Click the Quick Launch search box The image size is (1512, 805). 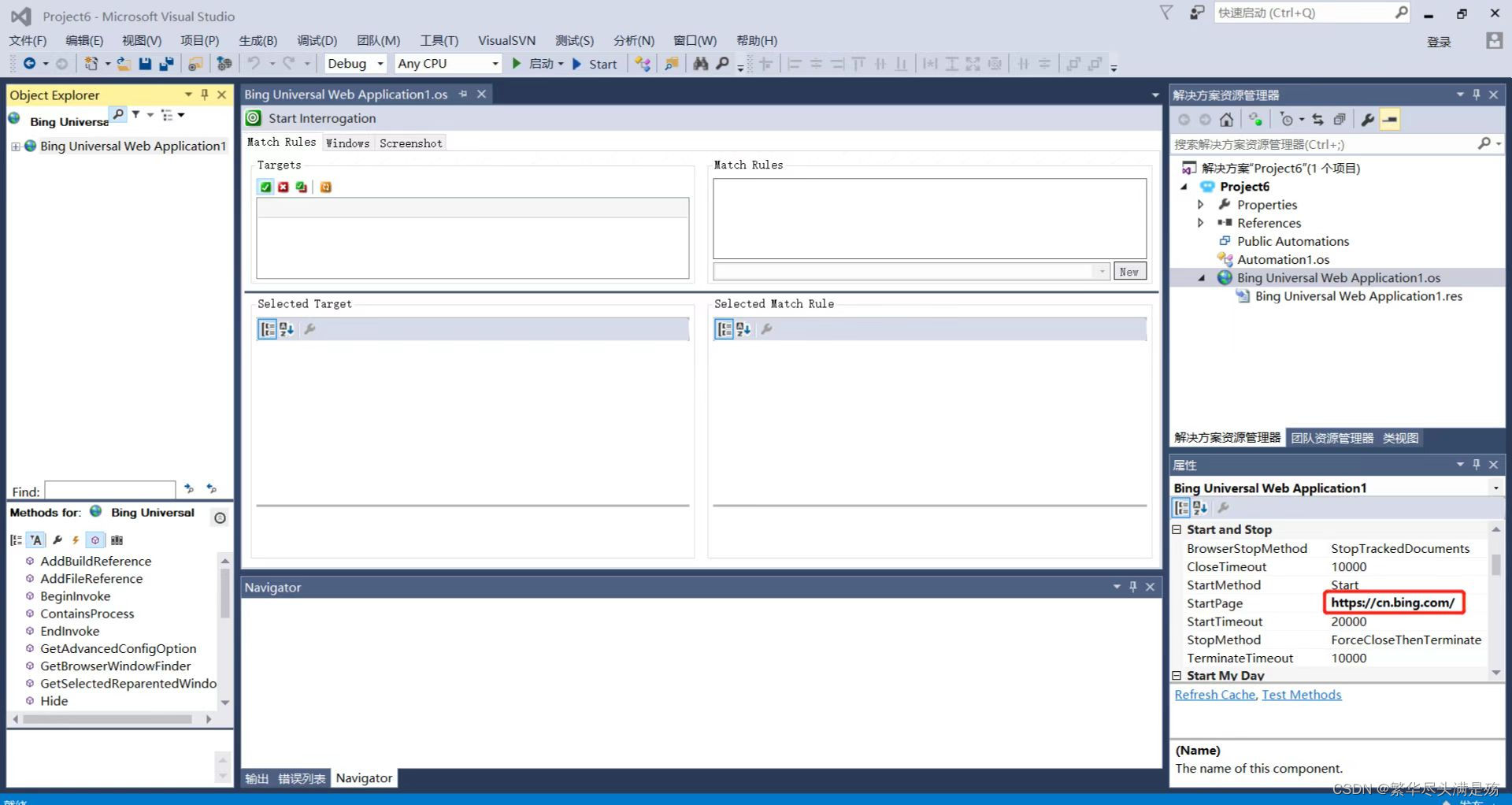click(x=1312, y=13)
